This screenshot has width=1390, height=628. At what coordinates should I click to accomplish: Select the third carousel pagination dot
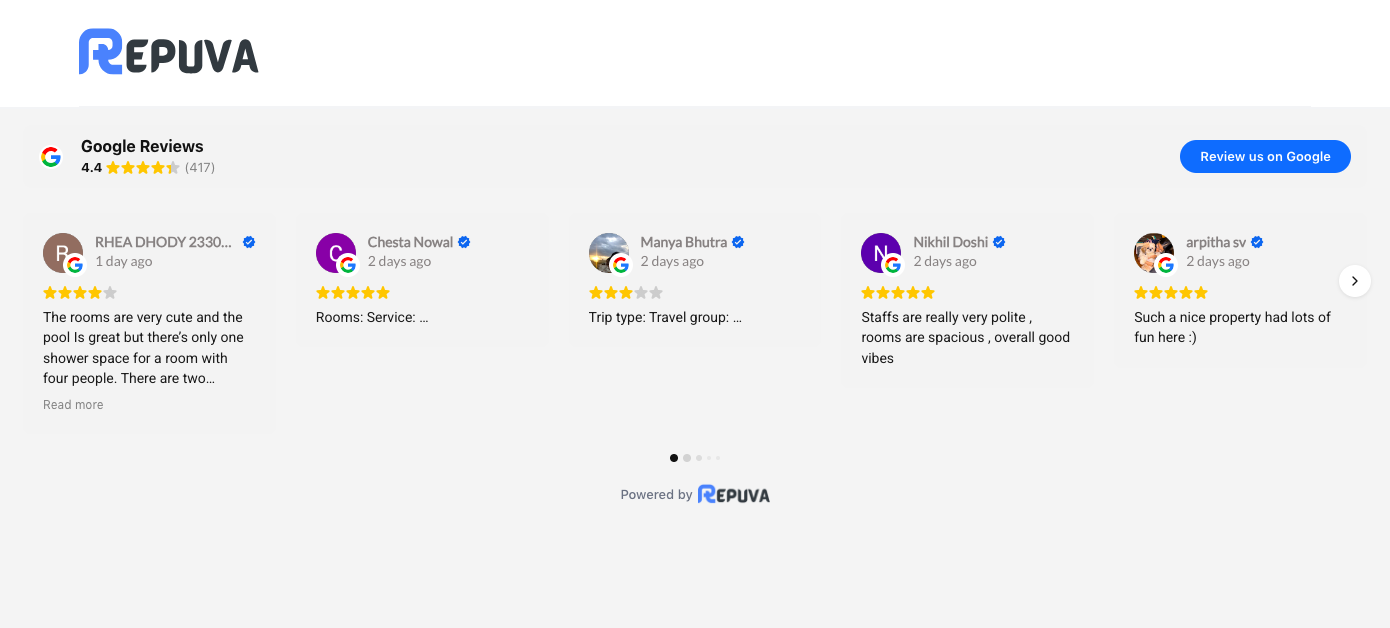click(699, 458)
